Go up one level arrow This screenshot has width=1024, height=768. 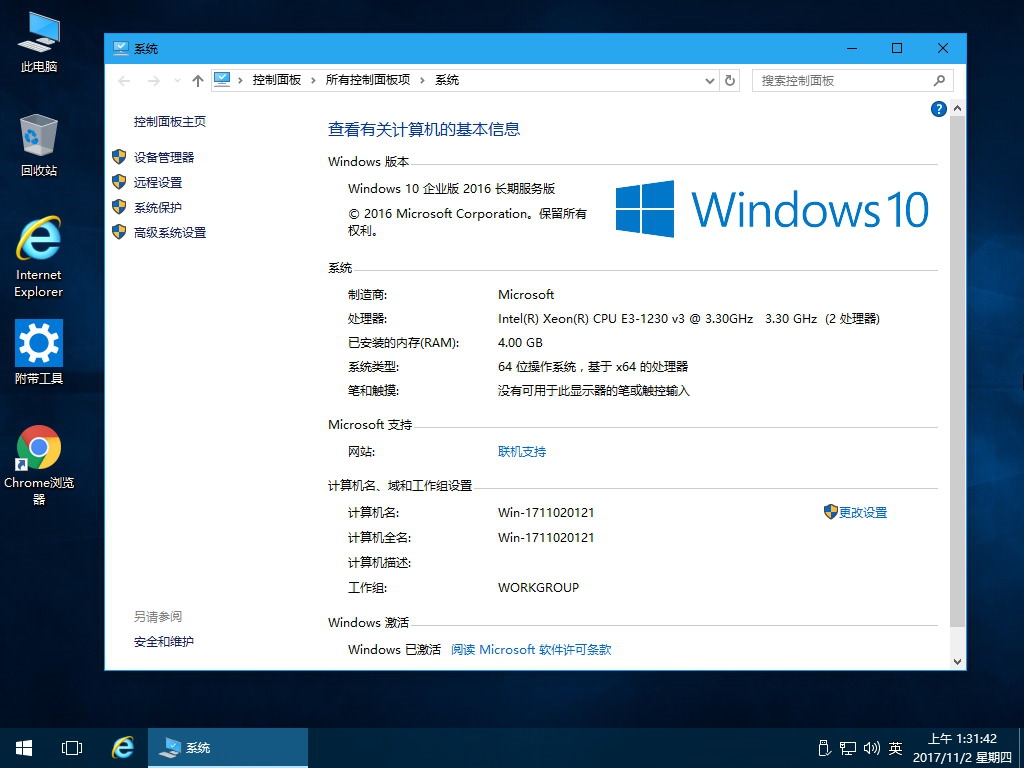point(198,80)
